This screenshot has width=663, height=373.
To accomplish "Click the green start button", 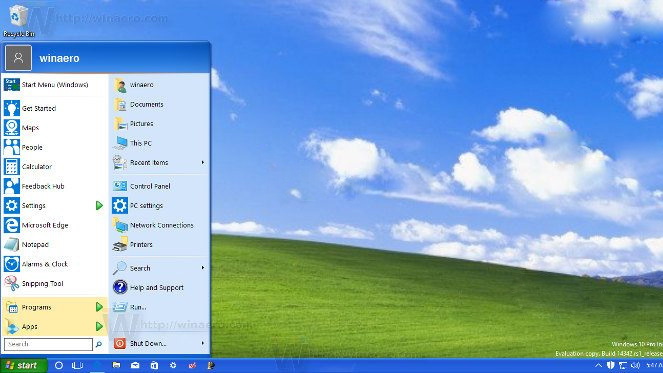I will pyautogui.click(x=23, y=365).
